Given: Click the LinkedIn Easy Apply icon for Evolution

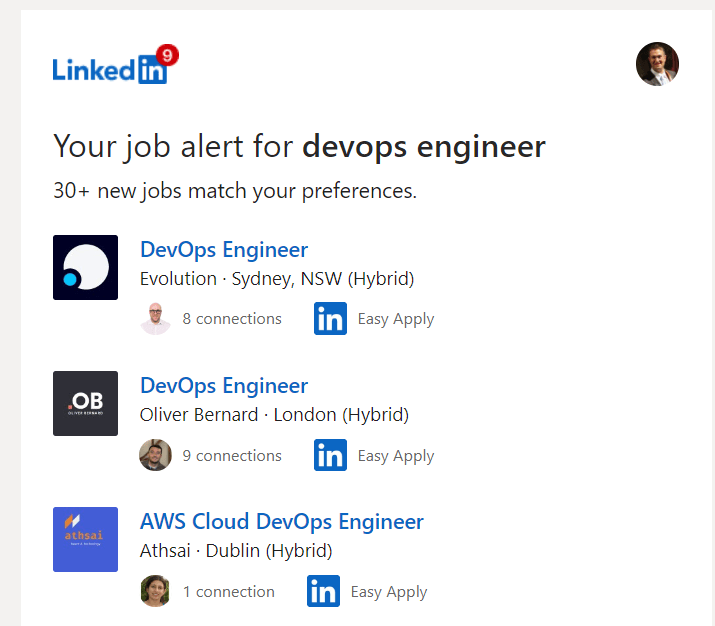Looking at the screenshot, I should point(330,318).
